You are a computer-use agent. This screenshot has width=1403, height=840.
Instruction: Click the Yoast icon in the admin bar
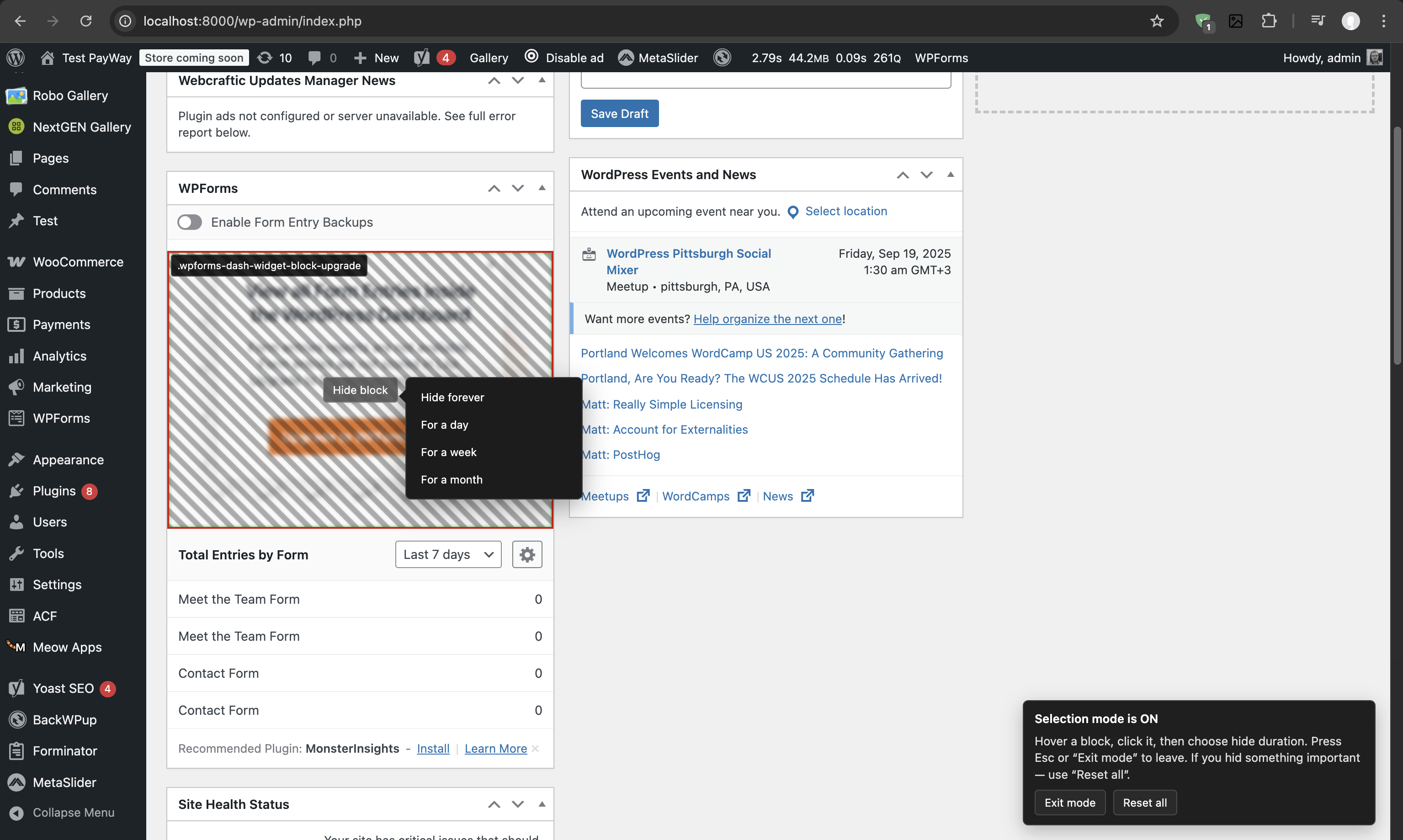(422, 58)
